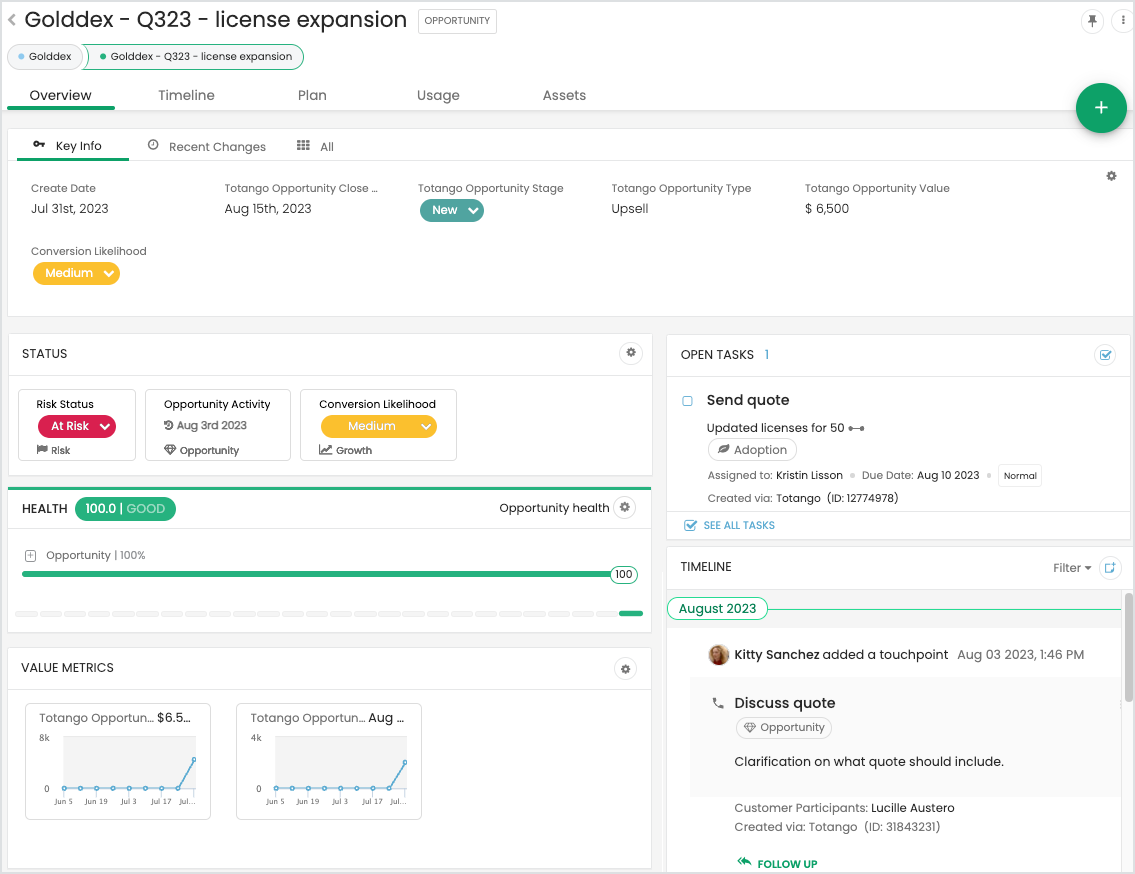Click the clock icon on Recent Changes
Viewport: 1135px width, 874px height.
pyautogui.click(x=153, y=145)
